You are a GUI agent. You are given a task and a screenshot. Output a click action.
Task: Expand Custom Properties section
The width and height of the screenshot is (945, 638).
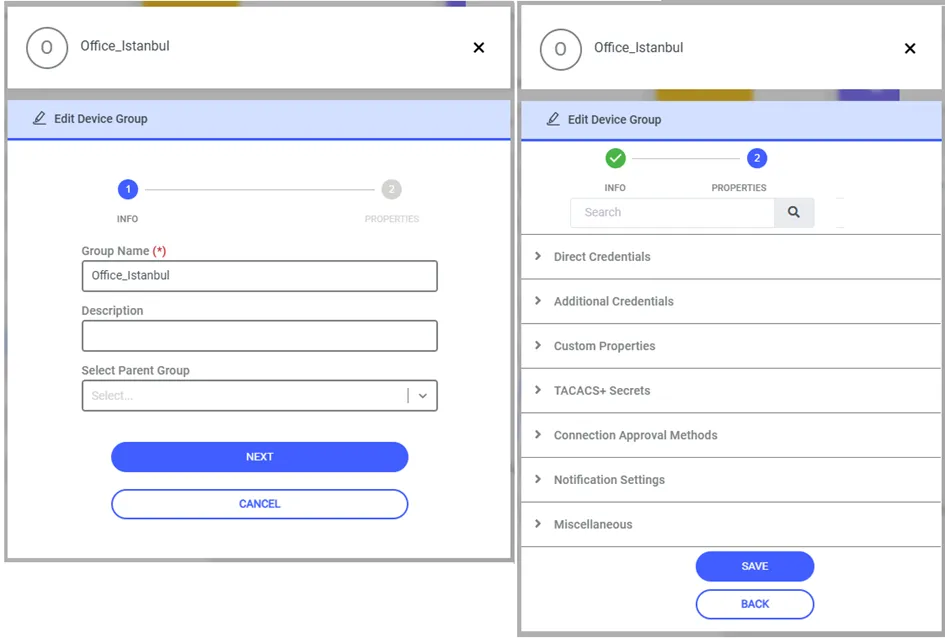(x=730, y=346)
